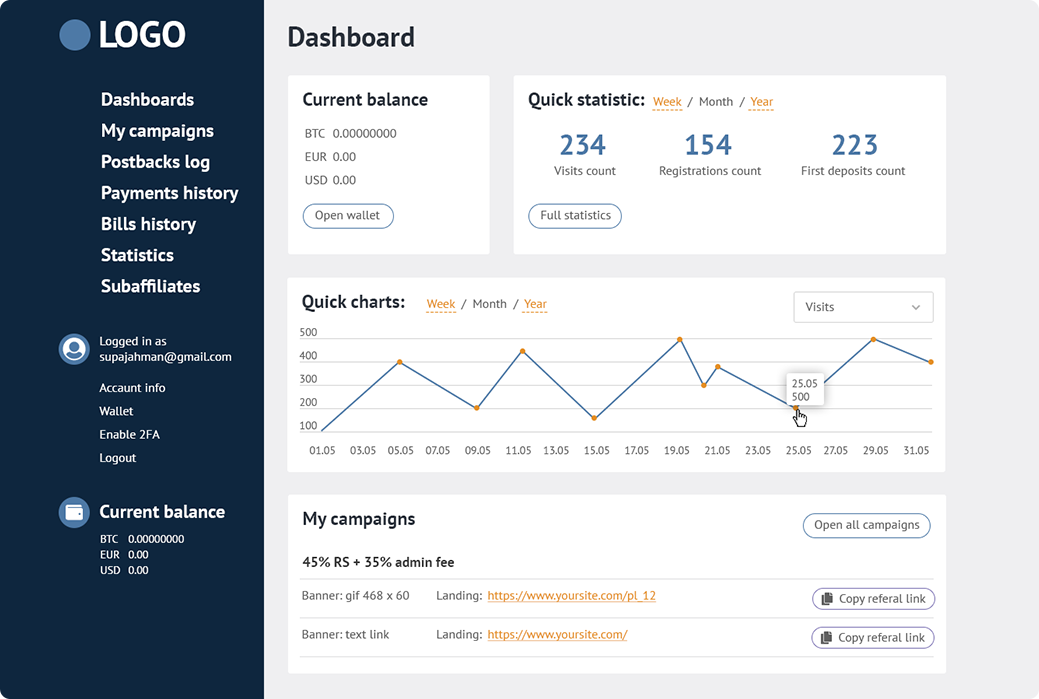
Task: Click the user avatar icon in sidebar
Action: 74,349
